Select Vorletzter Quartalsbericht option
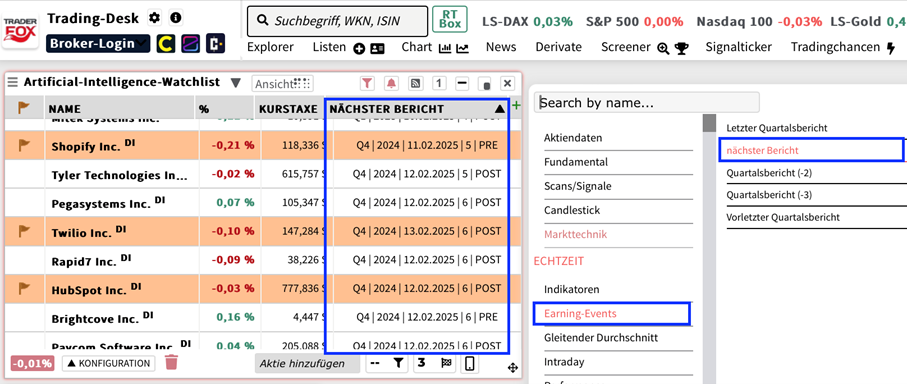 click(x=783, y=217)
